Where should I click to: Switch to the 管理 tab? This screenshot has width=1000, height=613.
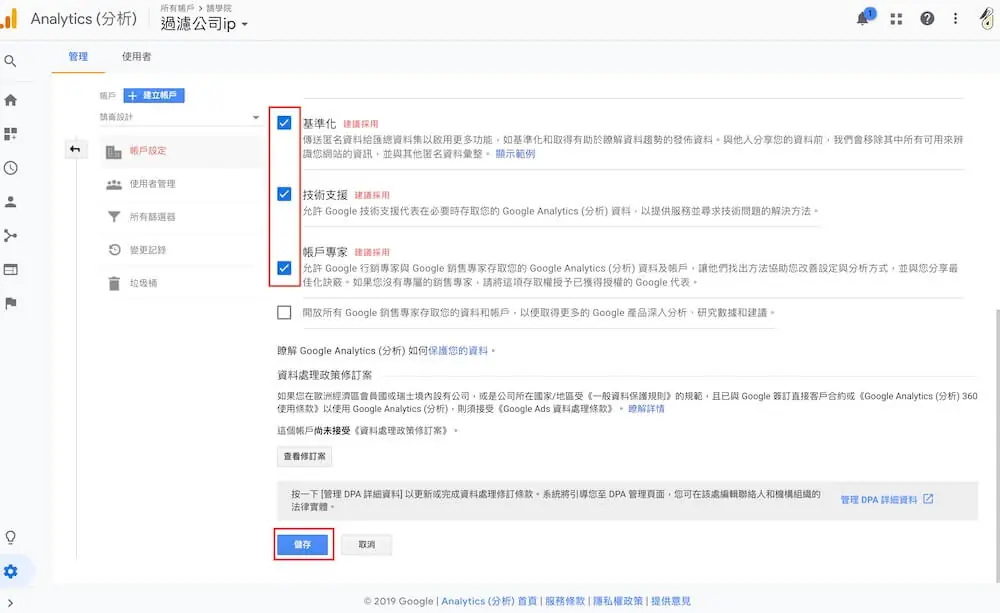point(78,57)
